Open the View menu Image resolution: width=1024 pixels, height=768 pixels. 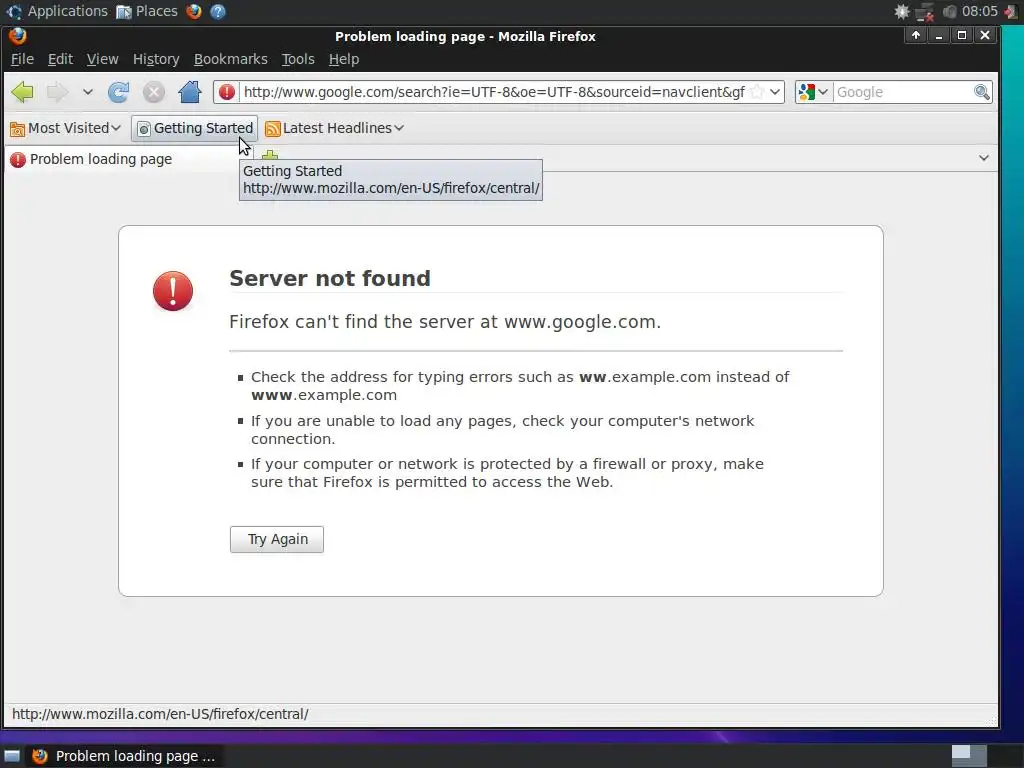click(x=103, y=59)
